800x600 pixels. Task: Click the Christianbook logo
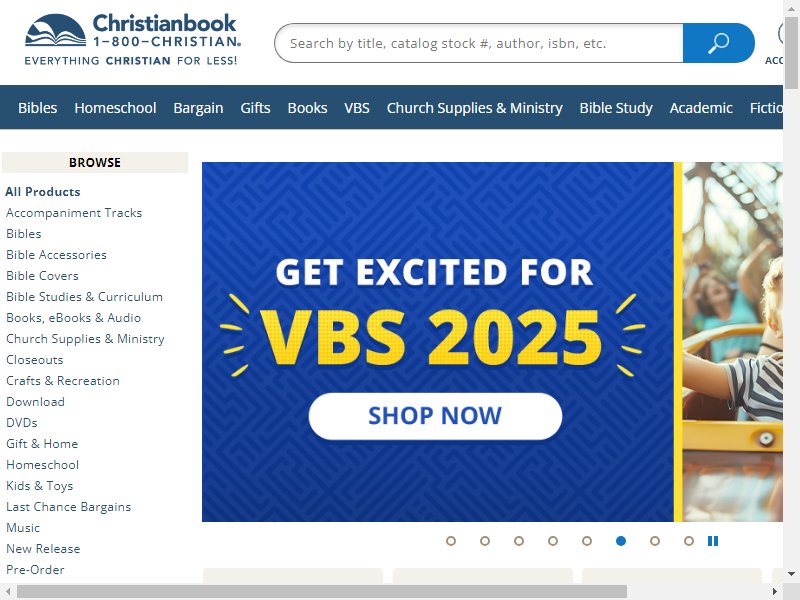point(132,39)
